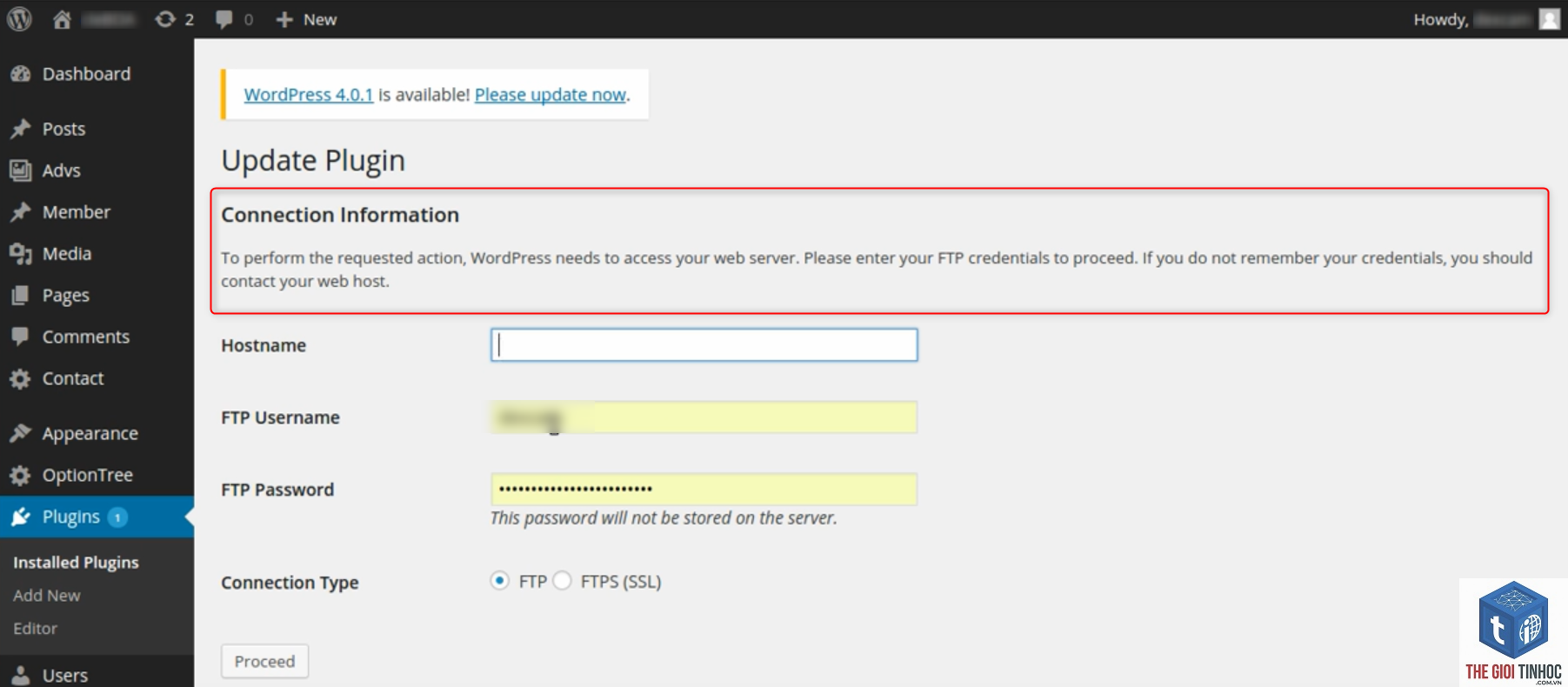1568x687 pixels.
Task: Follow the WordPress 4.0.1 link
Action: tap(309, 95)
